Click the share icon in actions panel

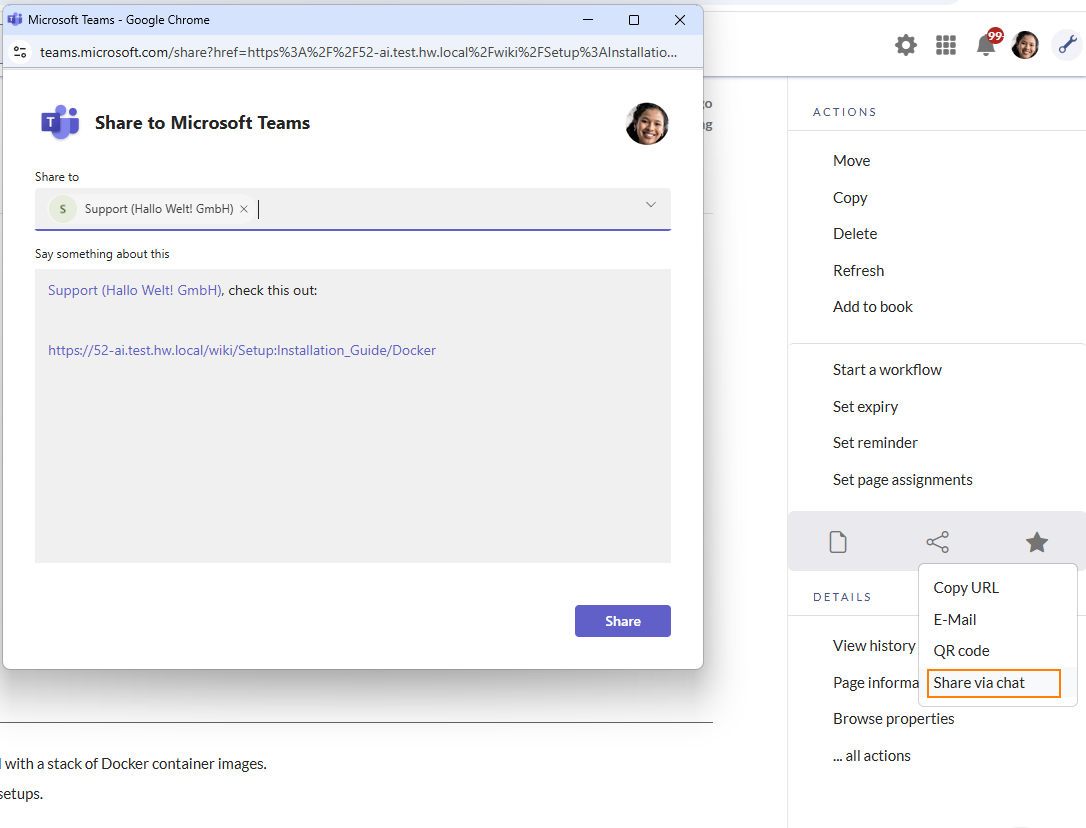pyautogui.click(x=937, y=542)
